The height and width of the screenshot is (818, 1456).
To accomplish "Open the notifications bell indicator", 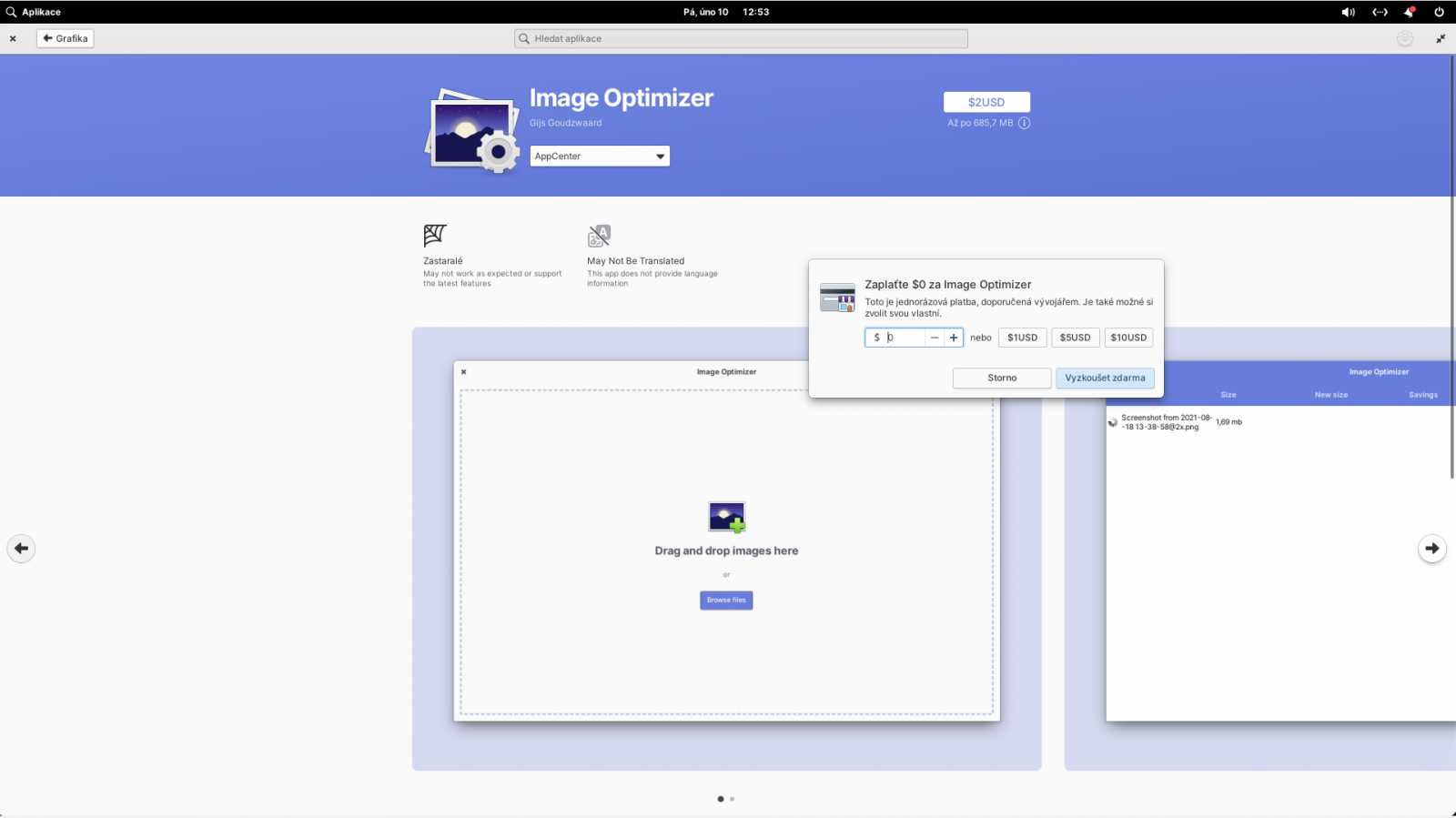I will tap(1409, 12).
